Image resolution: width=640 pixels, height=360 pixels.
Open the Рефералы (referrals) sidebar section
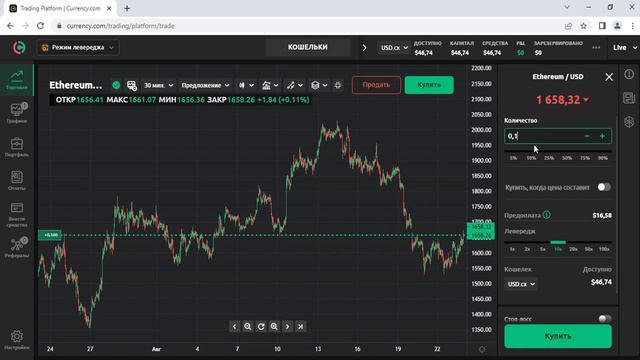pyautogui.click(x=17, y=247)
